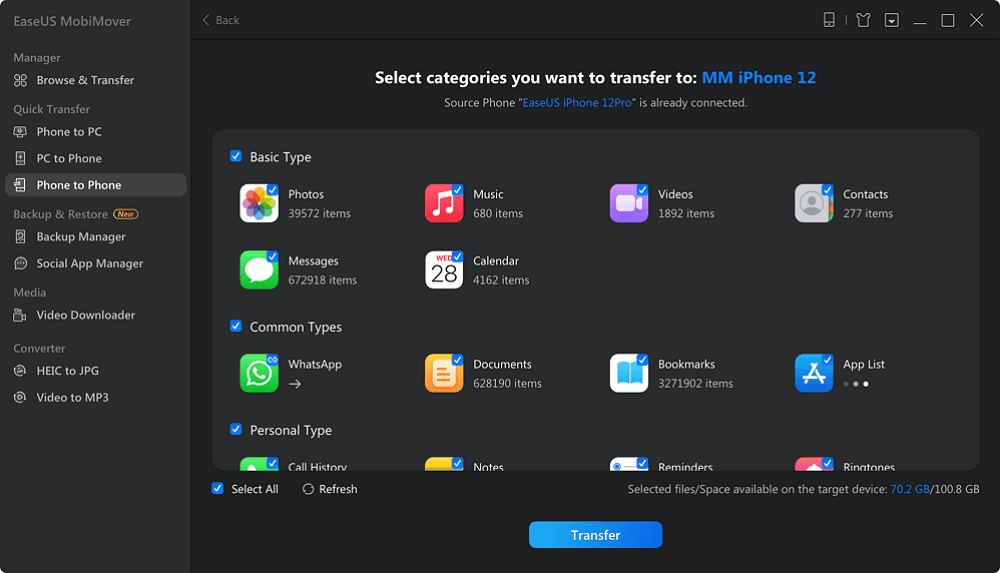Open the shirt skin icon in title bar

[x=864, y=20]
